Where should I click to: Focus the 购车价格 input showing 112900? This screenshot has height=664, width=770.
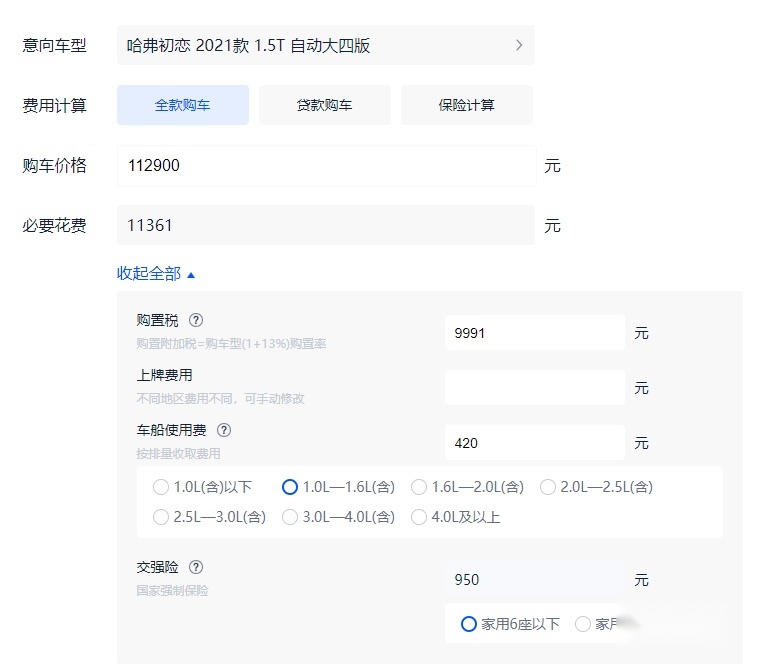tap(327, 166)
